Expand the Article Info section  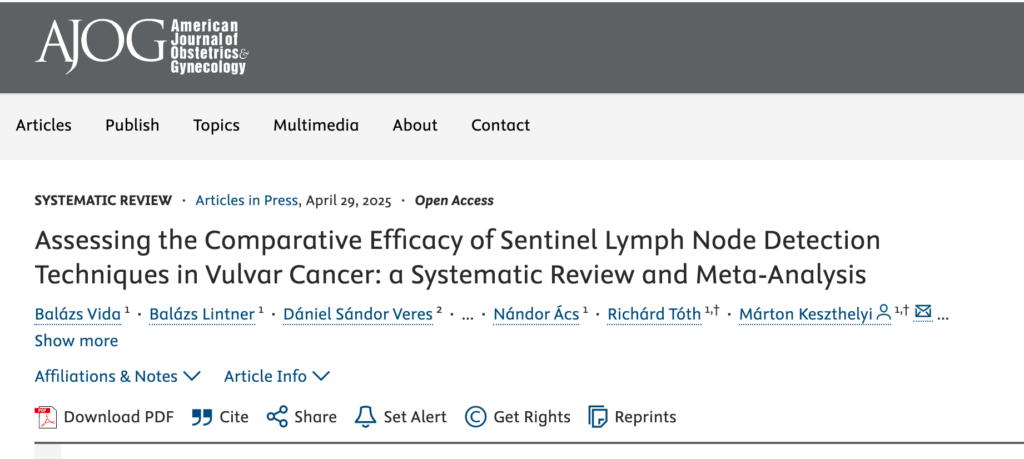click(x=277, y=376)
